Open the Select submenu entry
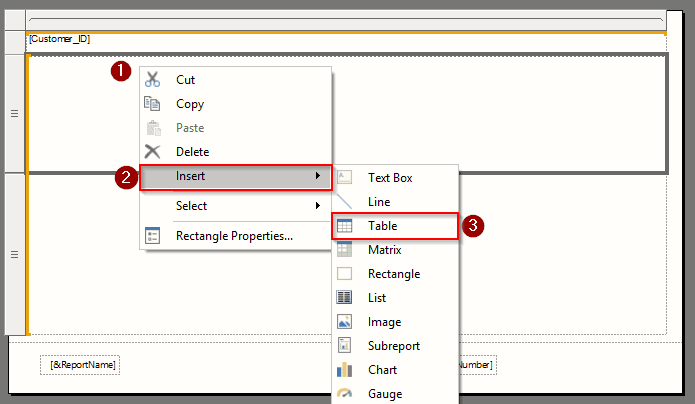 coord(236,206)
